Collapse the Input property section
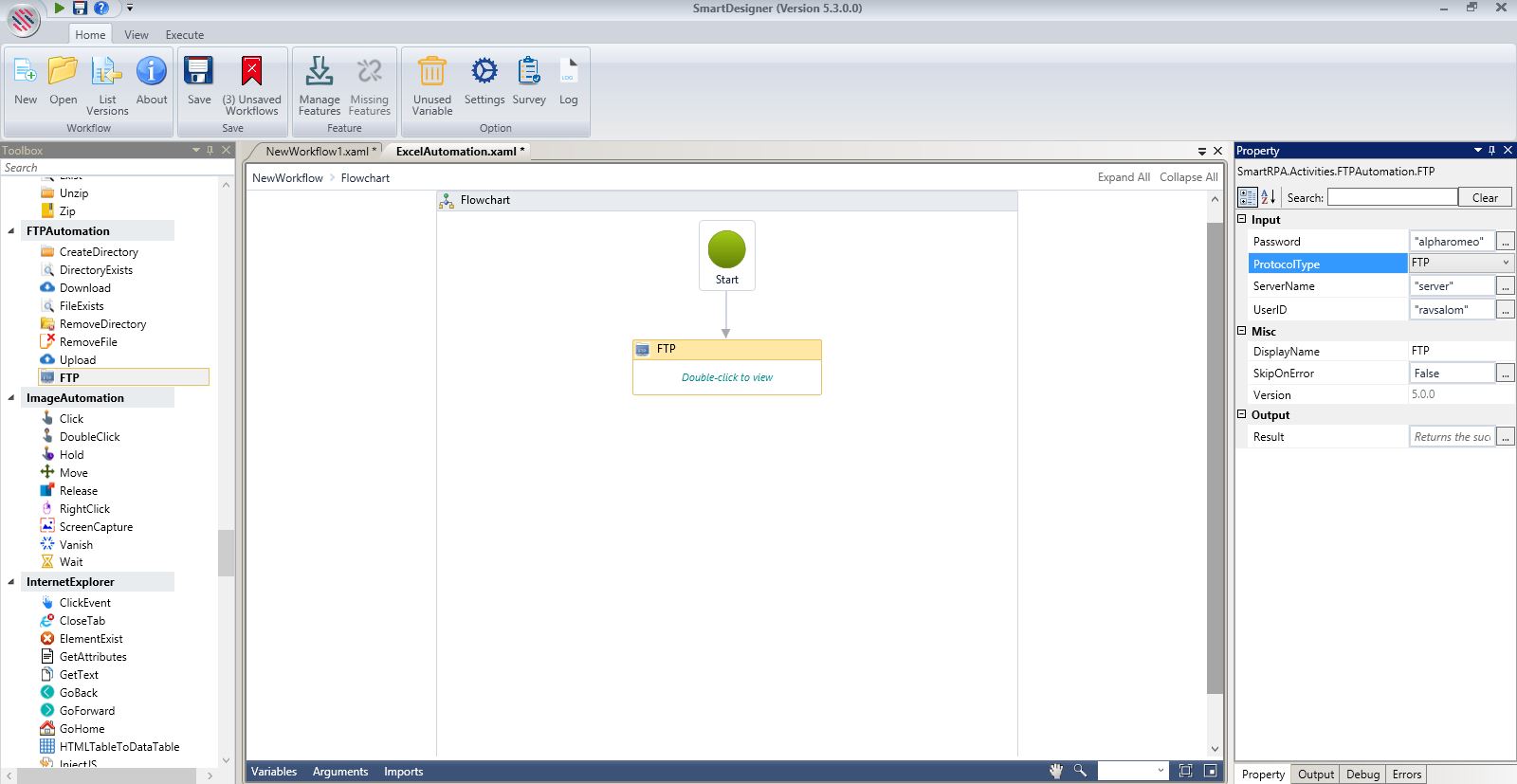This screenshot has height=784, width=1517. tap(1242, 219)
